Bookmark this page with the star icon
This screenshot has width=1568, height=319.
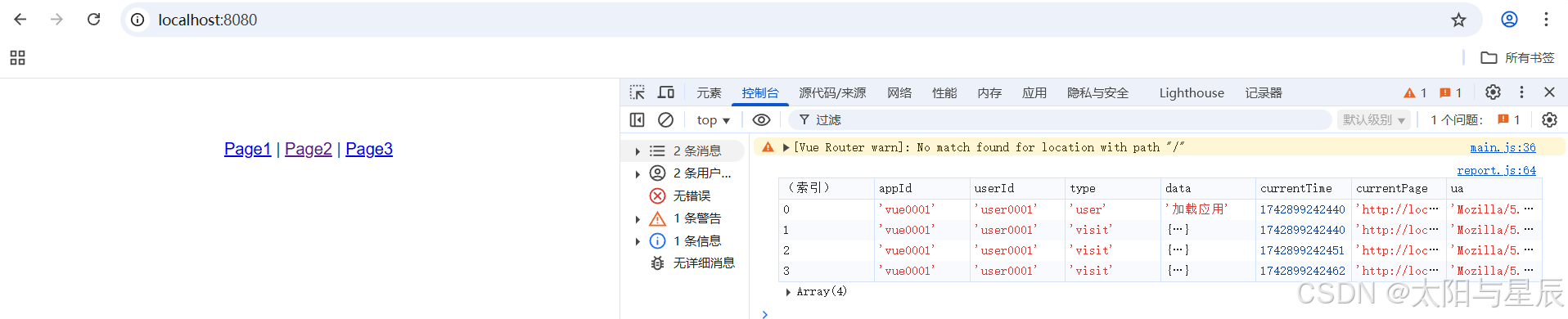coord(1458,20)
